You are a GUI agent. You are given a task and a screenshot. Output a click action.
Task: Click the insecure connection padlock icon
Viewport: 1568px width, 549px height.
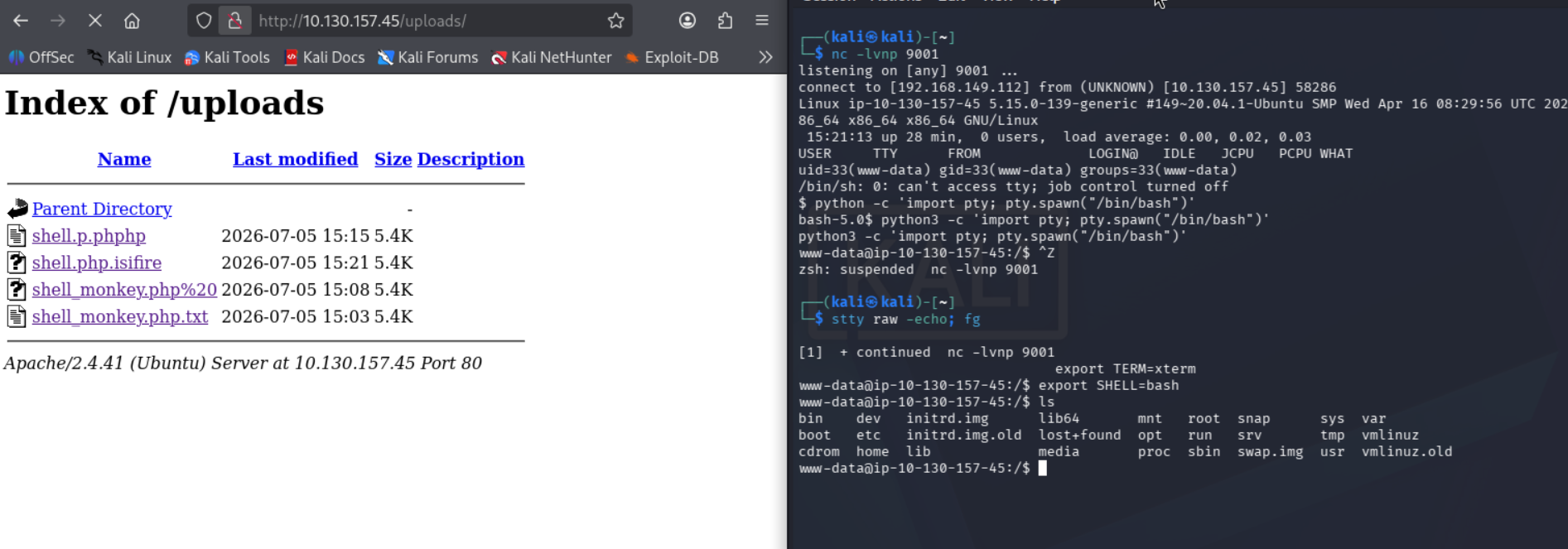coord(235,21)
